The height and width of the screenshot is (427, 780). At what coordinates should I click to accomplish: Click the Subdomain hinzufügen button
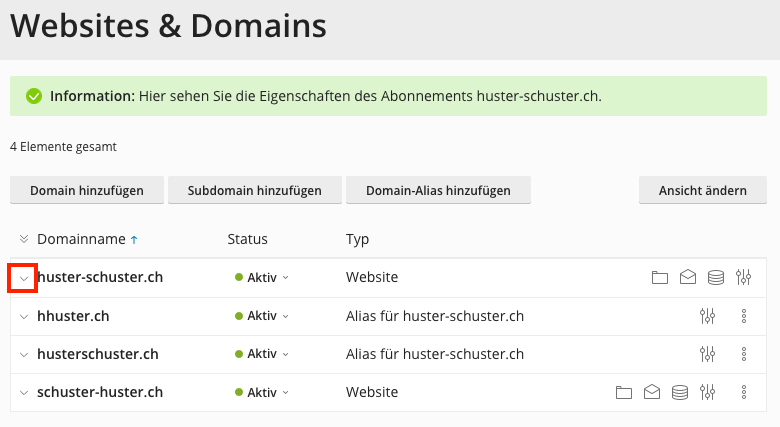tap(254, 191)
